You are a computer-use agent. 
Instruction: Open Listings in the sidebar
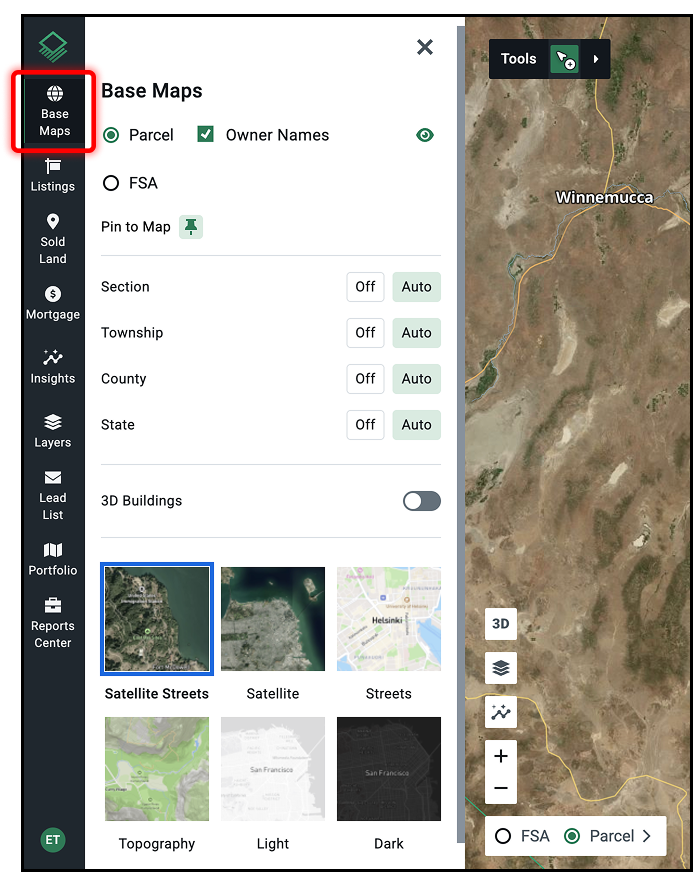pos(53,176)
